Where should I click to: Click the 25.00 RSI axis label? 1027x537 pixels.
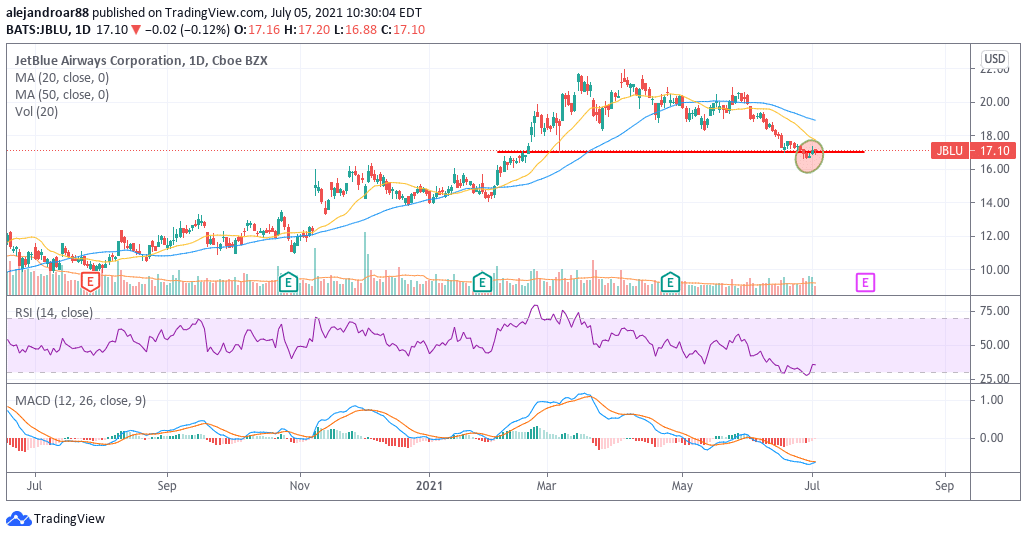tap(994, 378)
